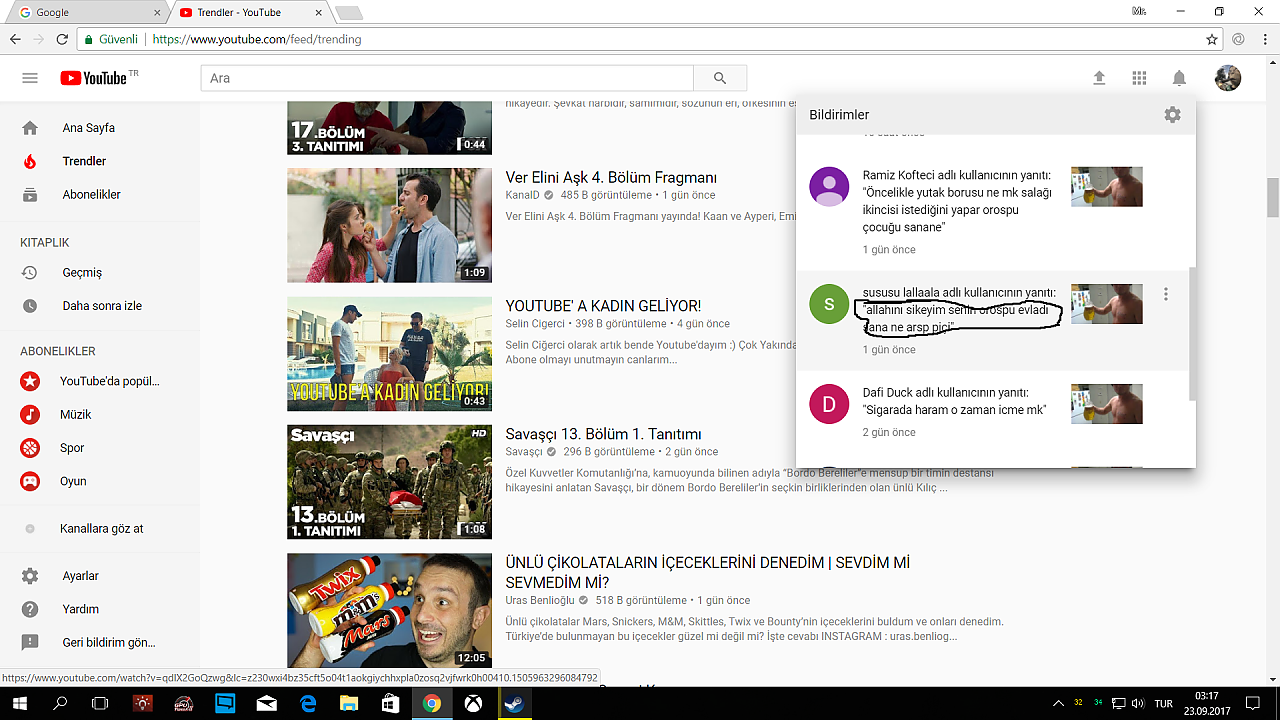Bookmark the page with star icon
This screenshot has width=1280, height=720.
[x=1212, y=40]
